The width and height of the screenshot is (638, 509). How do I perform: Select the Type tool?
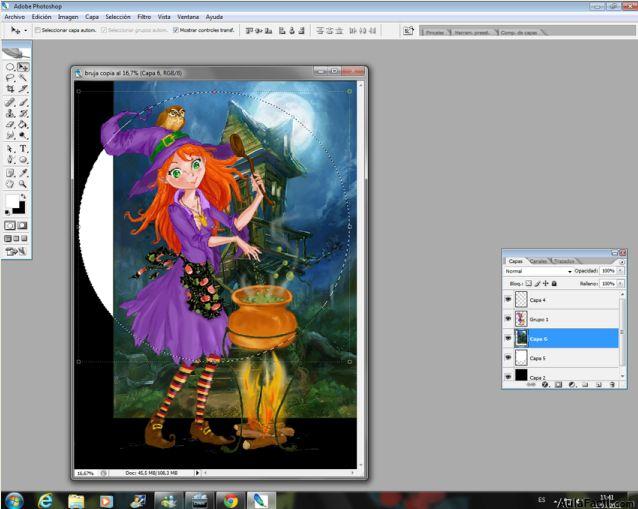coord(23,149)
